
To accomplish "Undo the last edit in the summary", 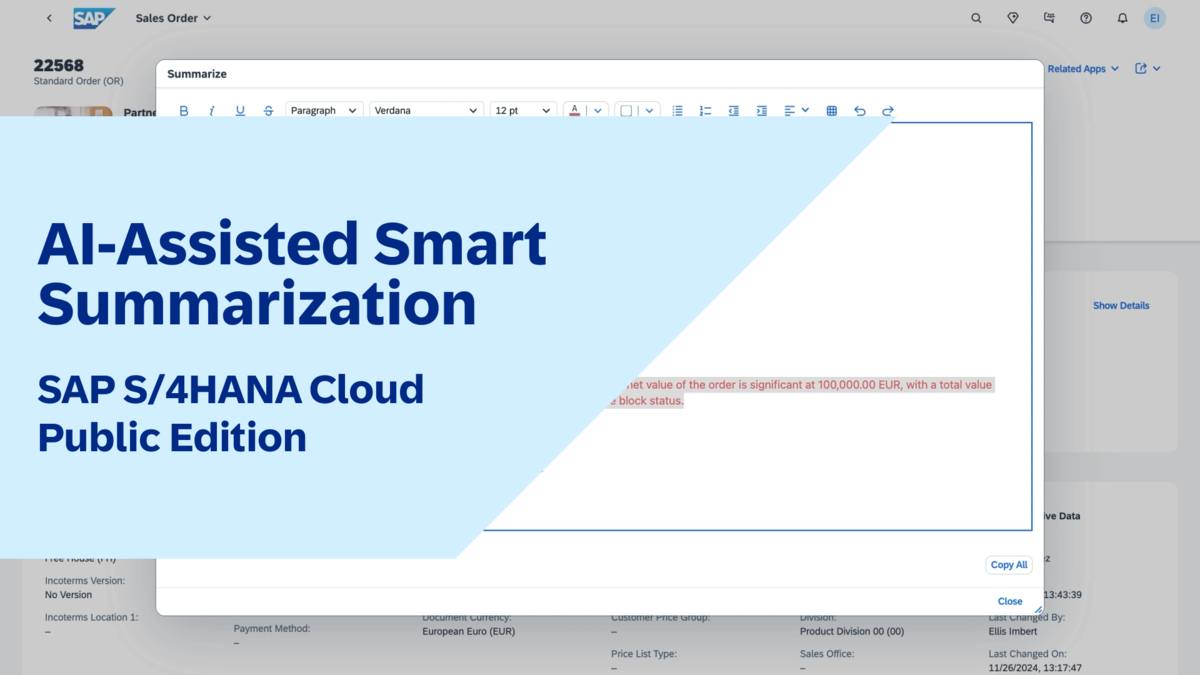I will point(860,110).
